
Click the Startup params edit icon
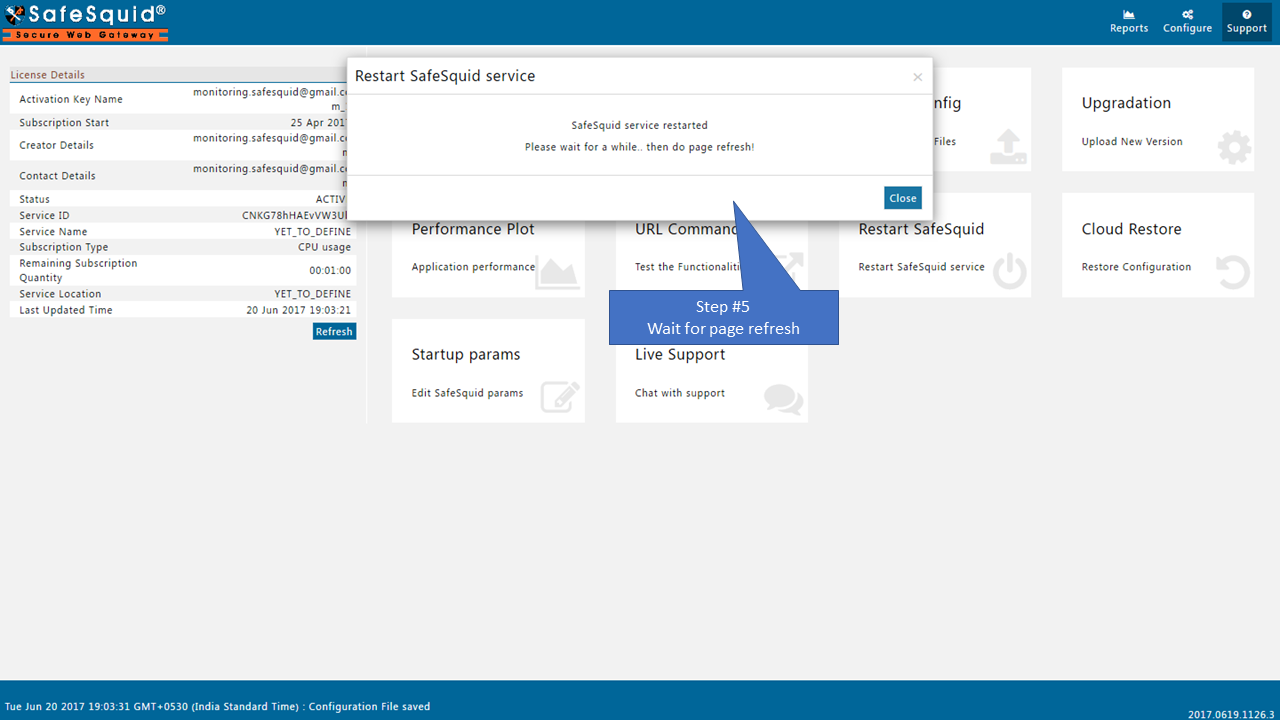click(560, 397)
